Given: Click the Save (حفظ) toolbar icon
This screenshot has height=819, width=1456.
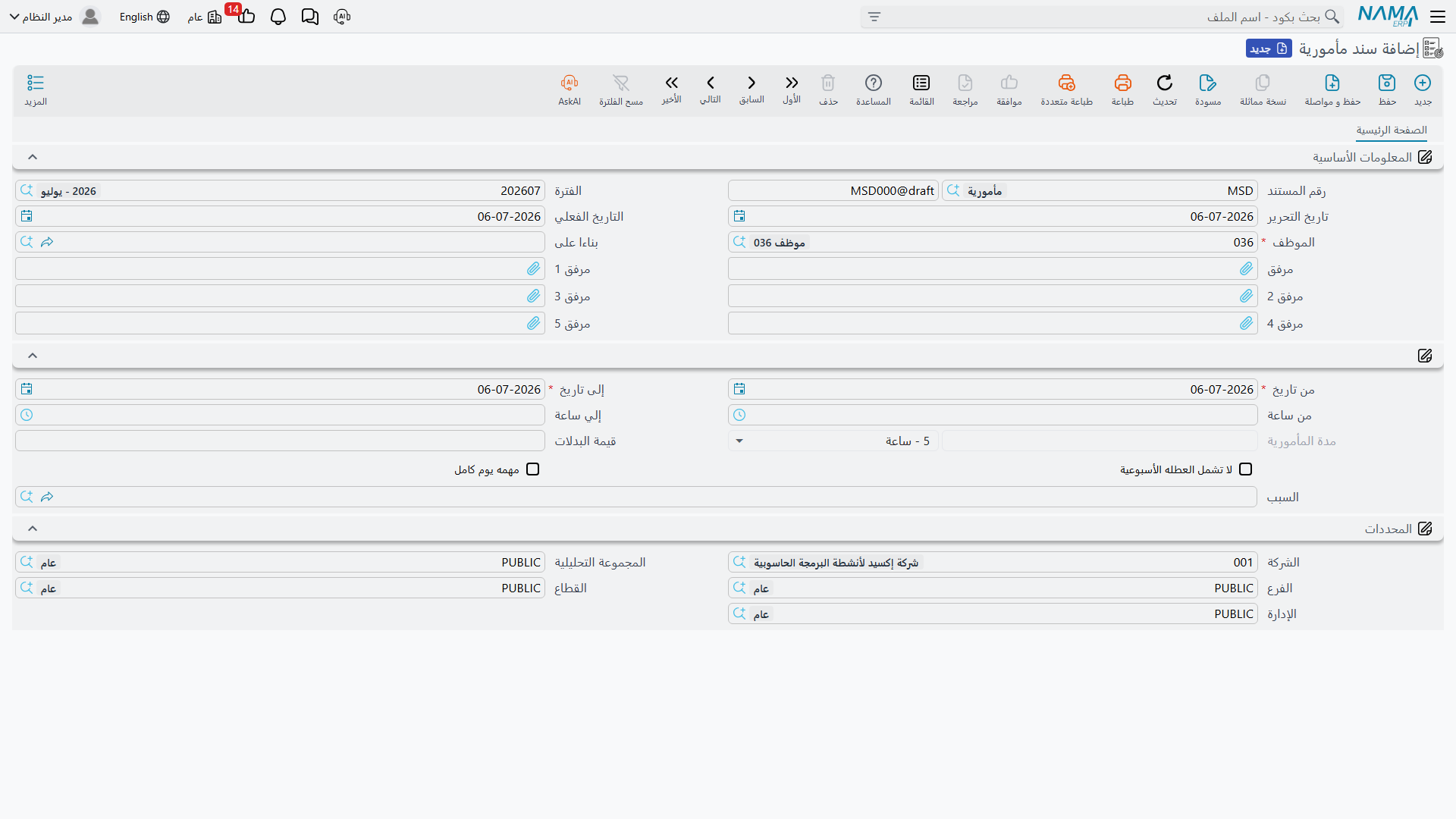Looking at the screenshot, I should [1387, 83].
